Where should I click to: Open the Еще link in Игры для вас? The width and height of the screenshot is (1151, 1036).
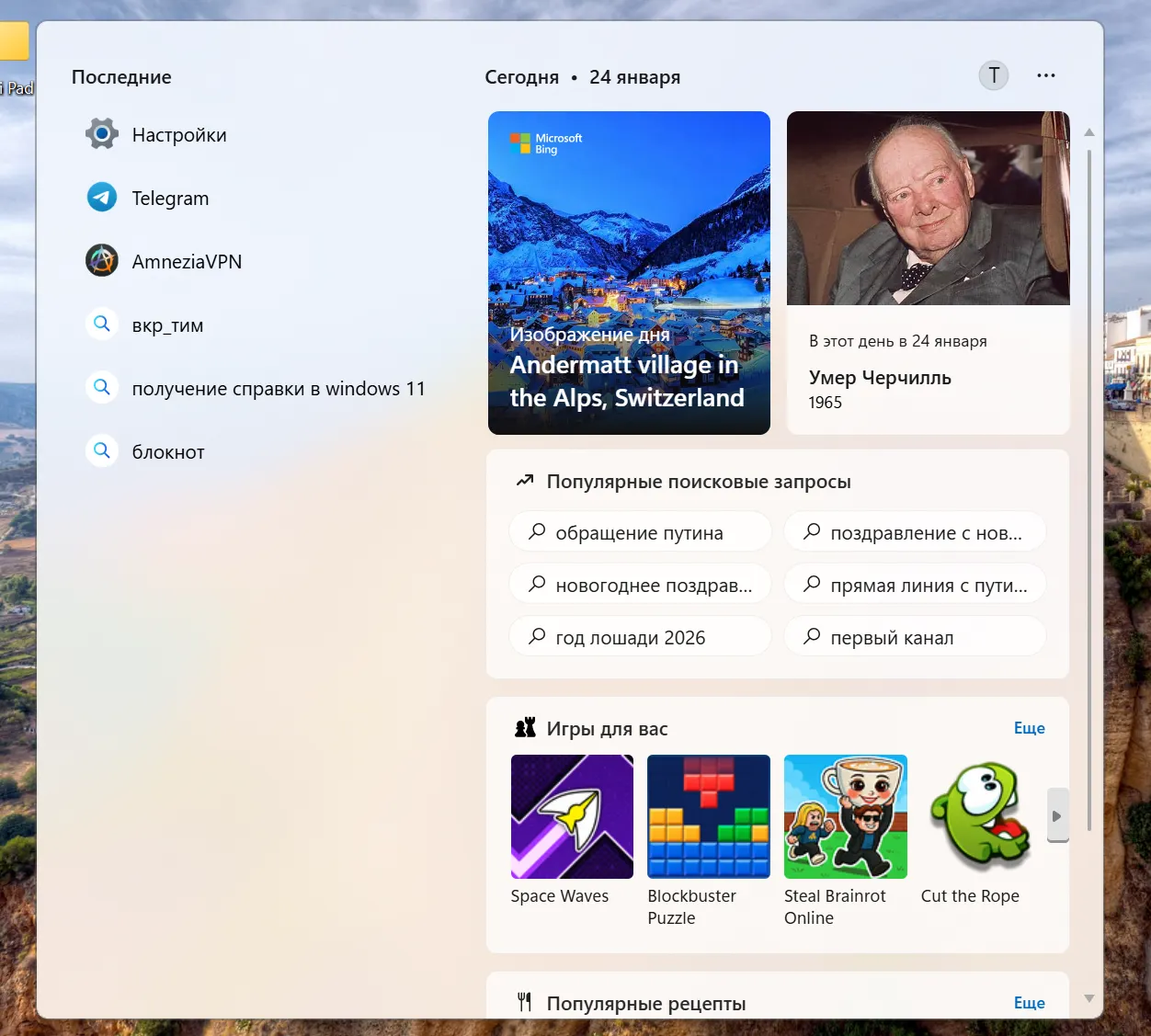pos(1029,728)
